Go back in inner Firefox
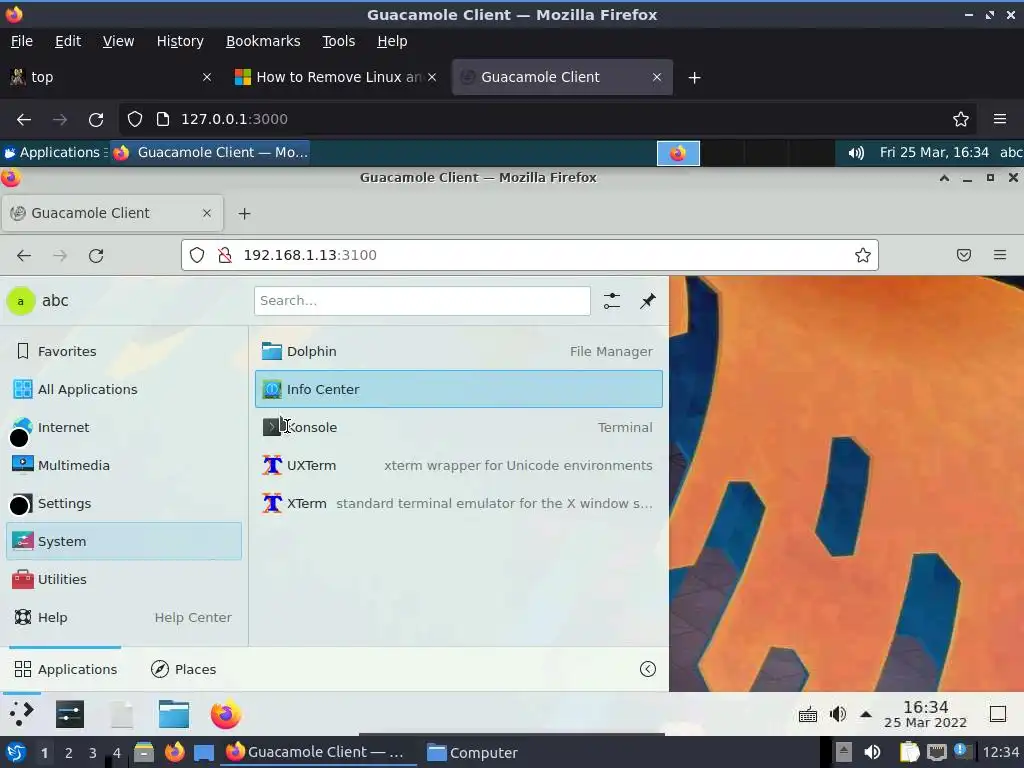Screen dimensions: 1024x768 [x=24, y=255]
